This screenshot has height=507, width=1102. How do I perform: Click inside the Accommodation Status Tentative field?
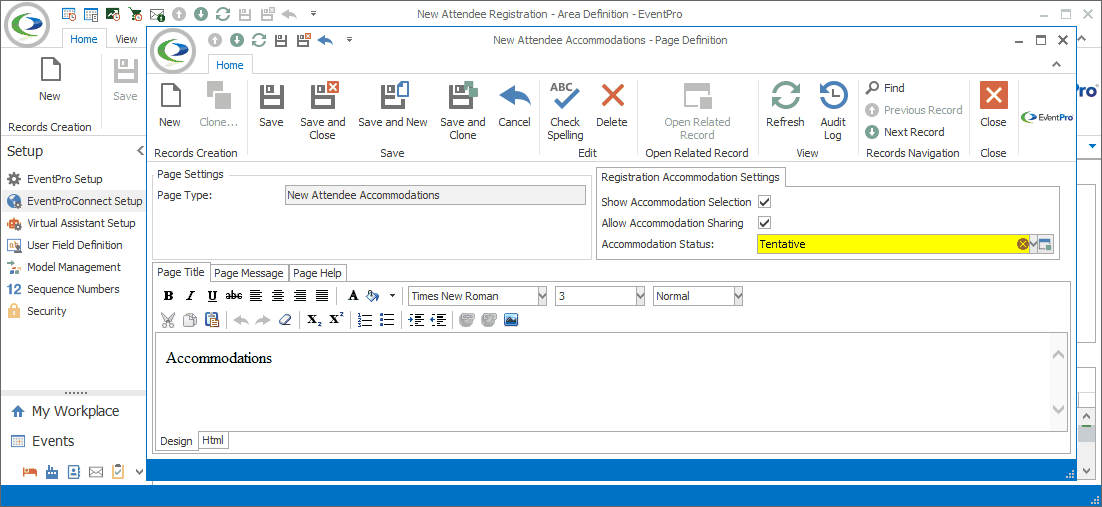[887, 244]
